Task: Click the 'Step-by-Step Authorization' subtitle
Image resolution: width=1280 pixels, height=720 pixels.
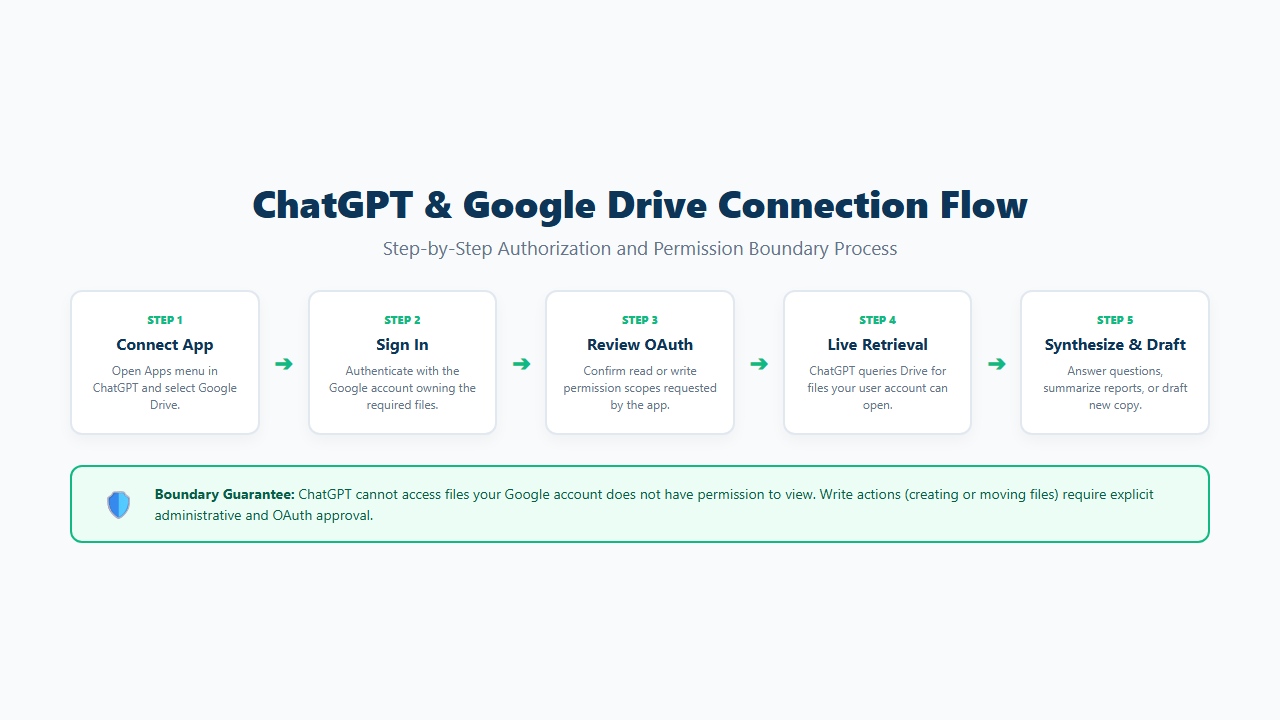Action: coord(640,249)
